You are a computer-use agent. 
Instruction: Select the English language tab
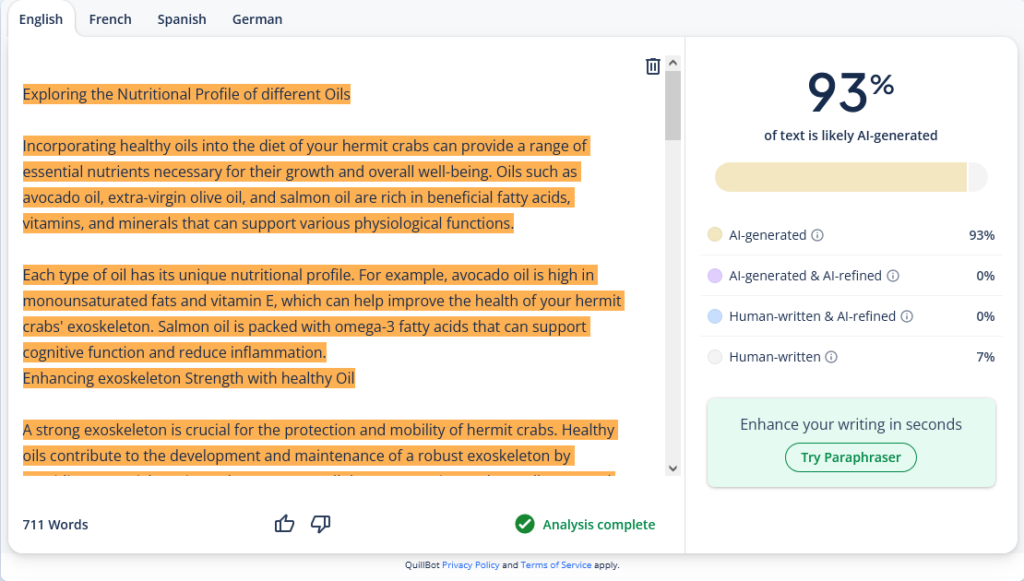41,19
